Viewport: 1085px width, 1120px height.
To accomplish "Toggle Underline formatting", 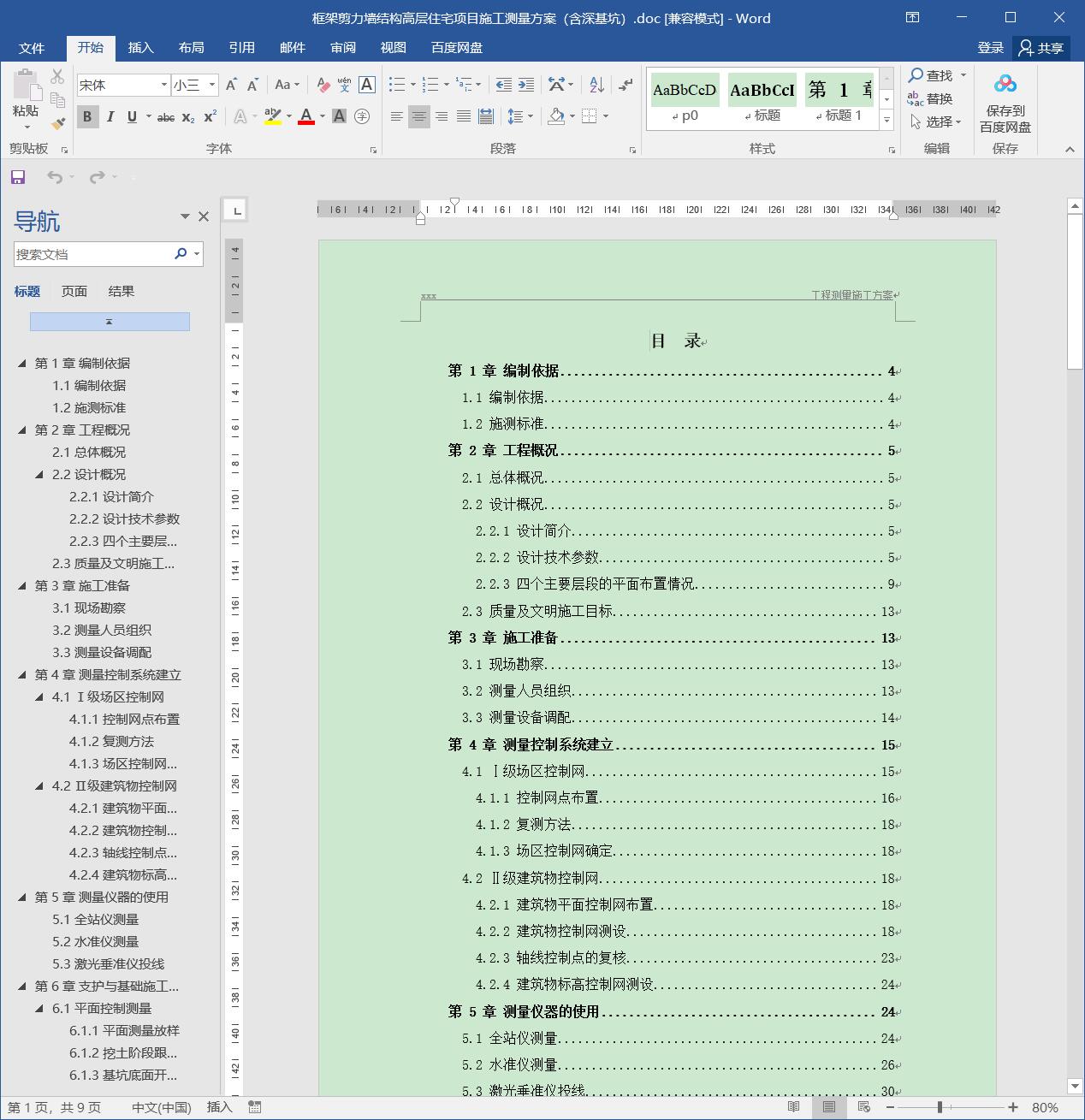I will tap(132, 116).
